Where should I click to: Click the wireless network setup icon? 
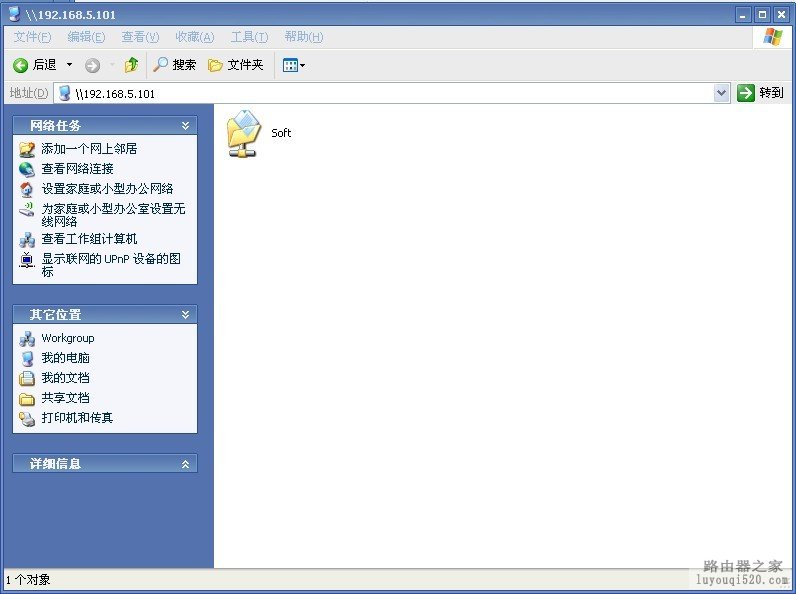tap(26, 209)
